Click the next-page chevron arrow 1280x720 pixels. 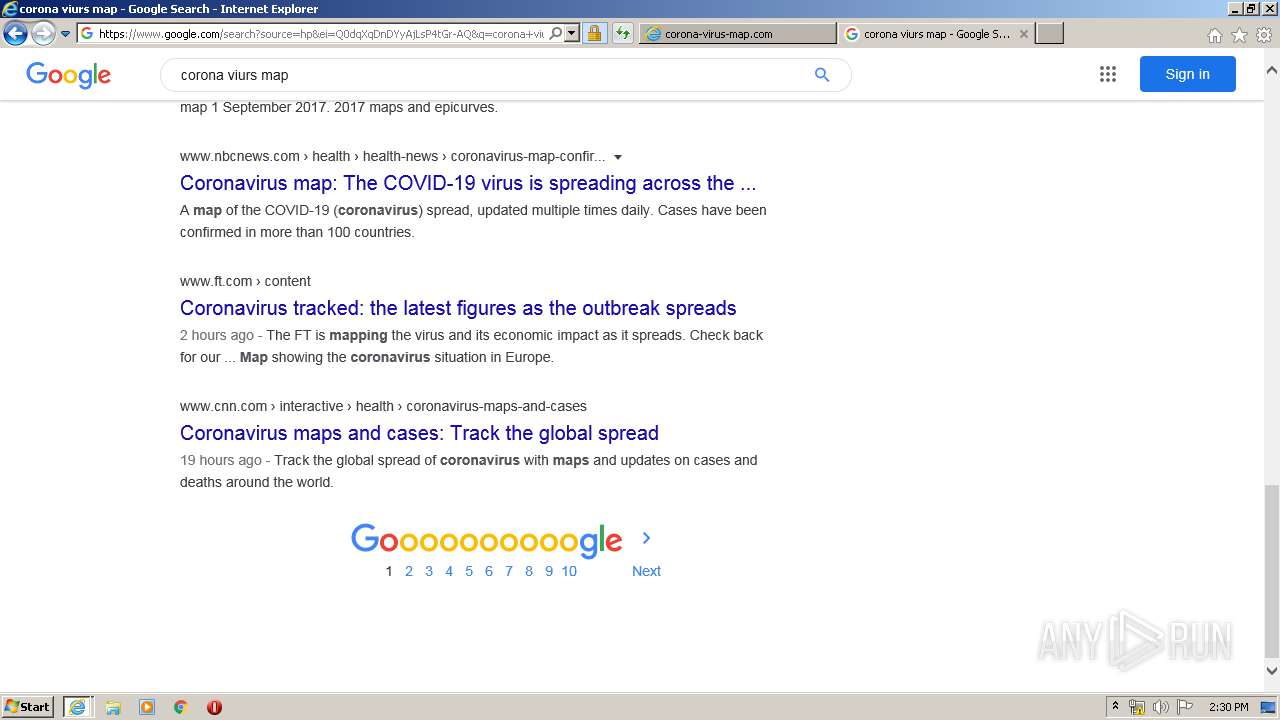coord(646,538)
